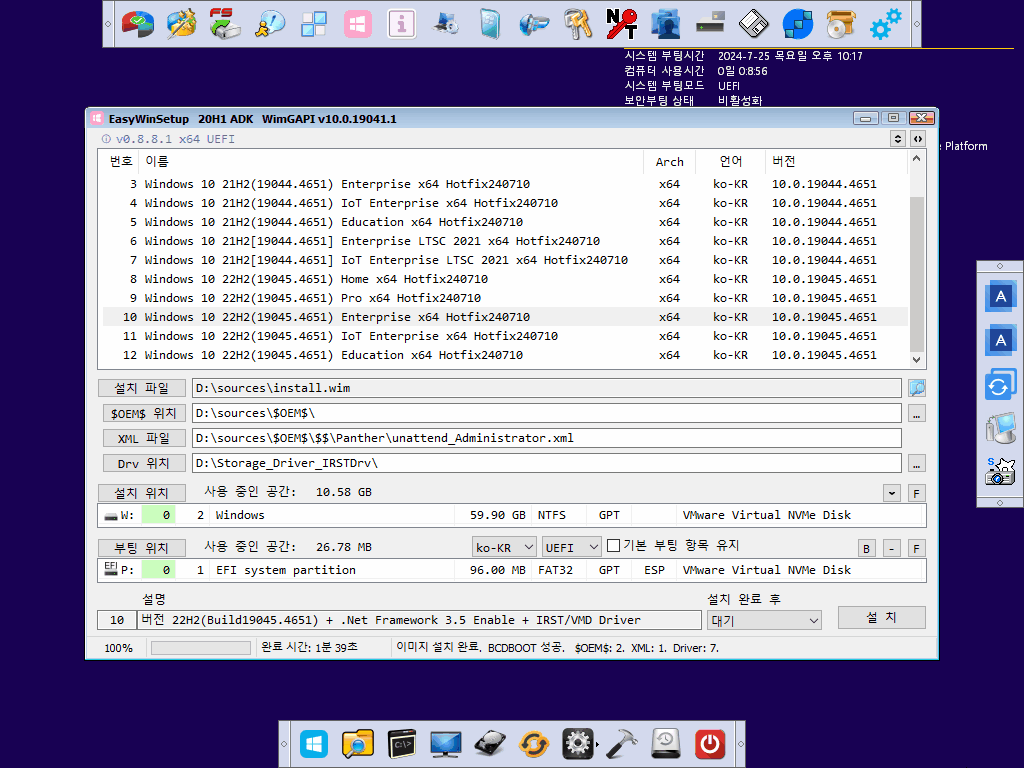1024x768 pixels.
Task: Open the FS drive recovery icon
Action: coord(225,24)
